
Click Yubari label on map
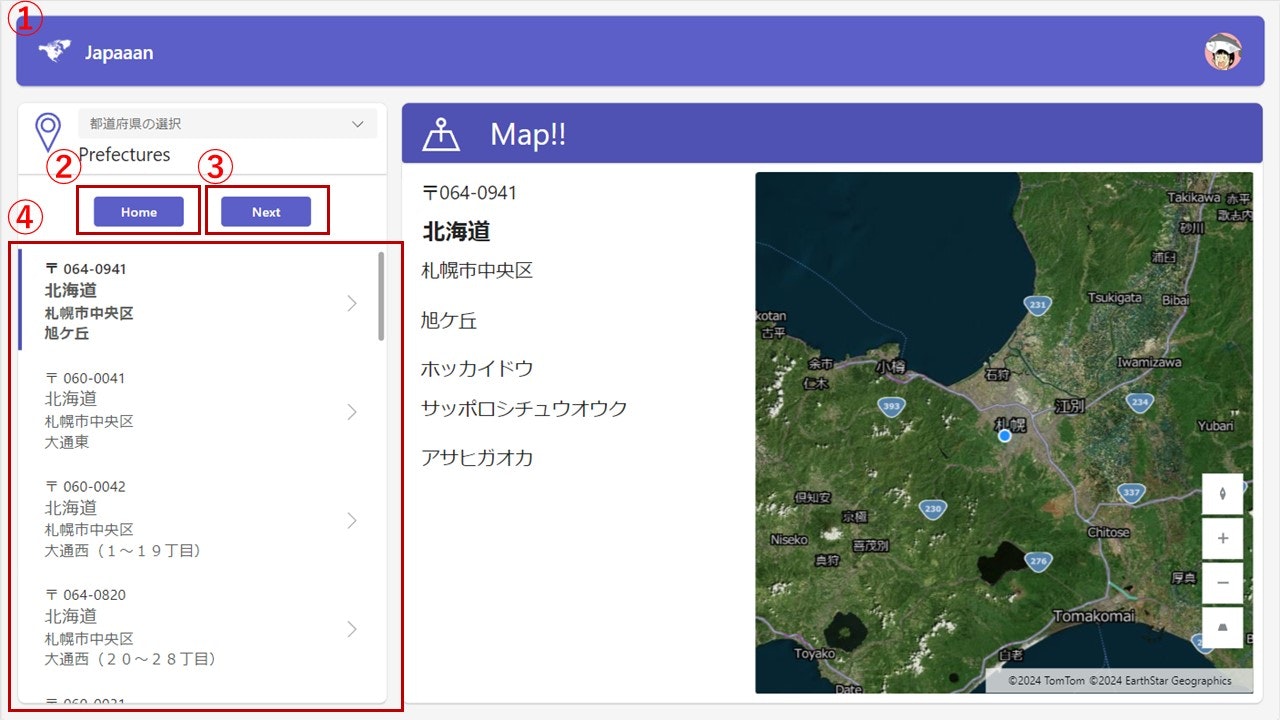click(x=1215, y=425)
